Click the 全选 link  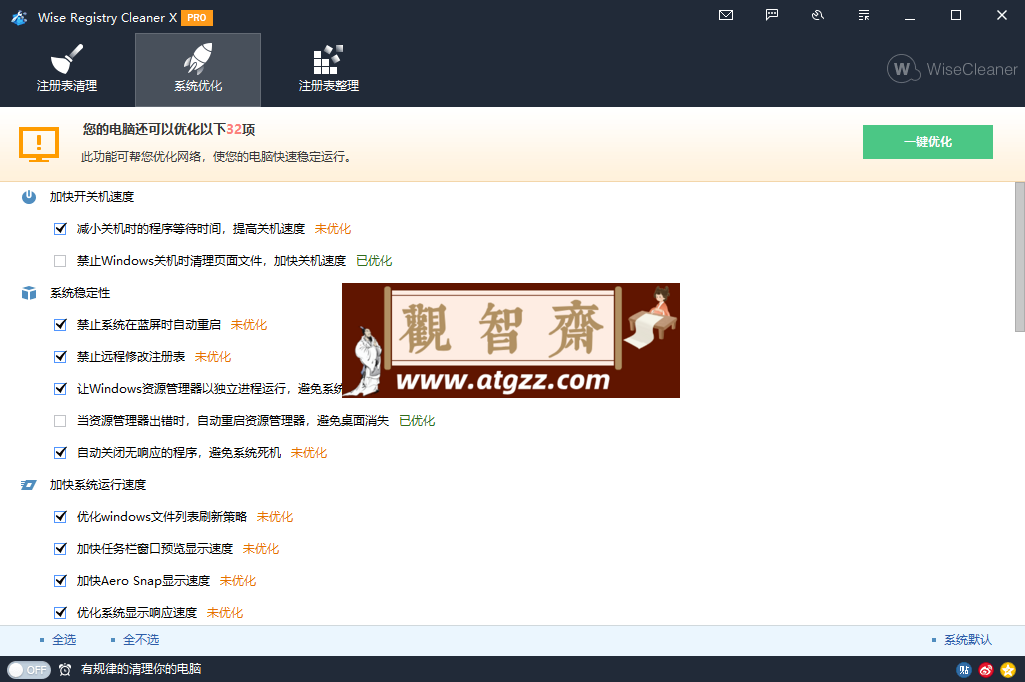pos(64,639)
